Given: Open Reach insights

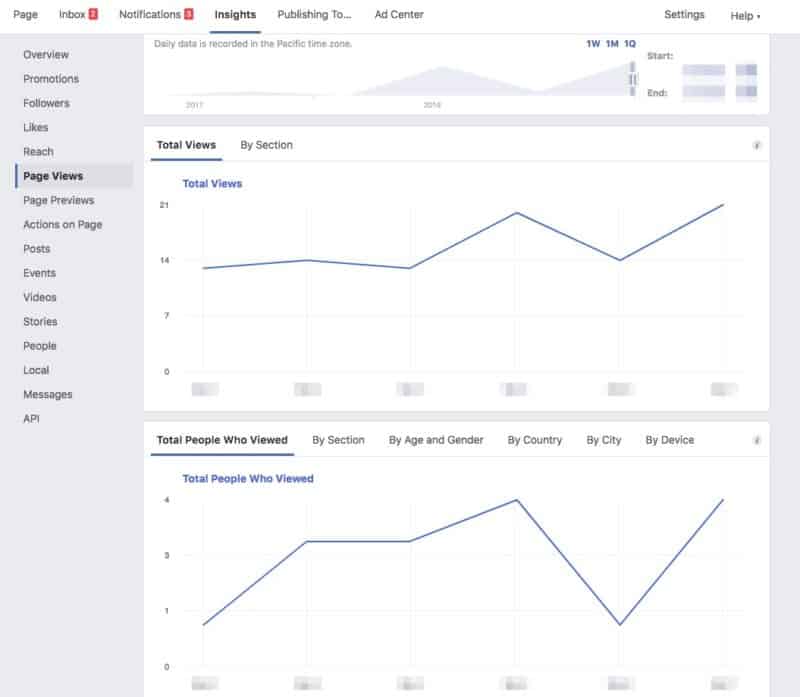Looking at the screenshot, I should tap(38, 152).
